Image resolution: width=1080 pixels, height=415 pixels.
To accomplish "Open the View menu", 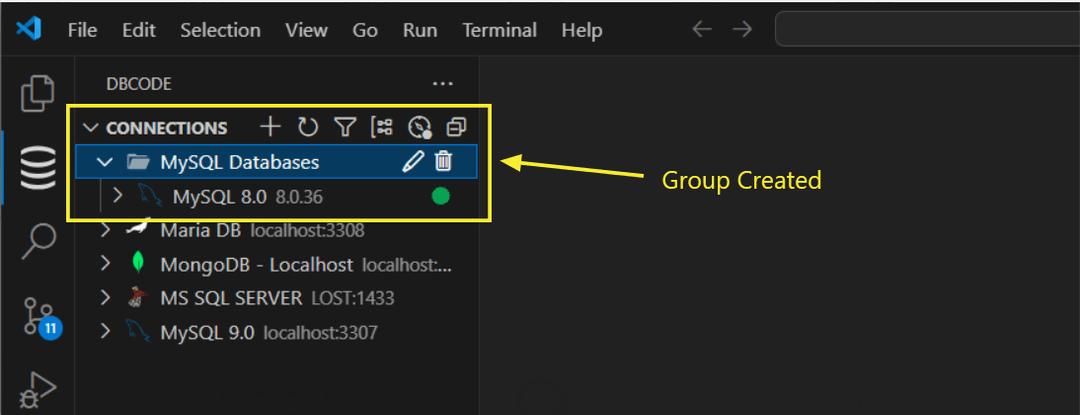I will pos(307,30).
